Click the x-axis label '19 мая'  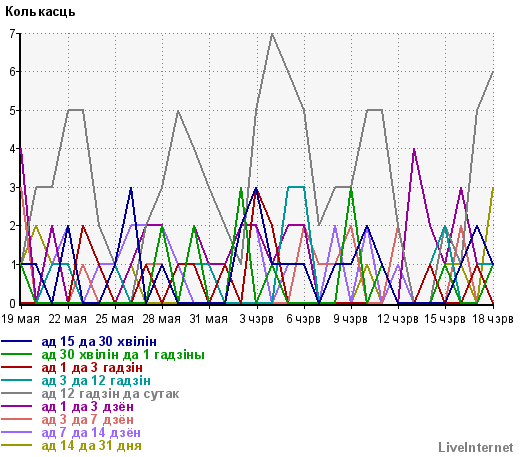[20, 319]
